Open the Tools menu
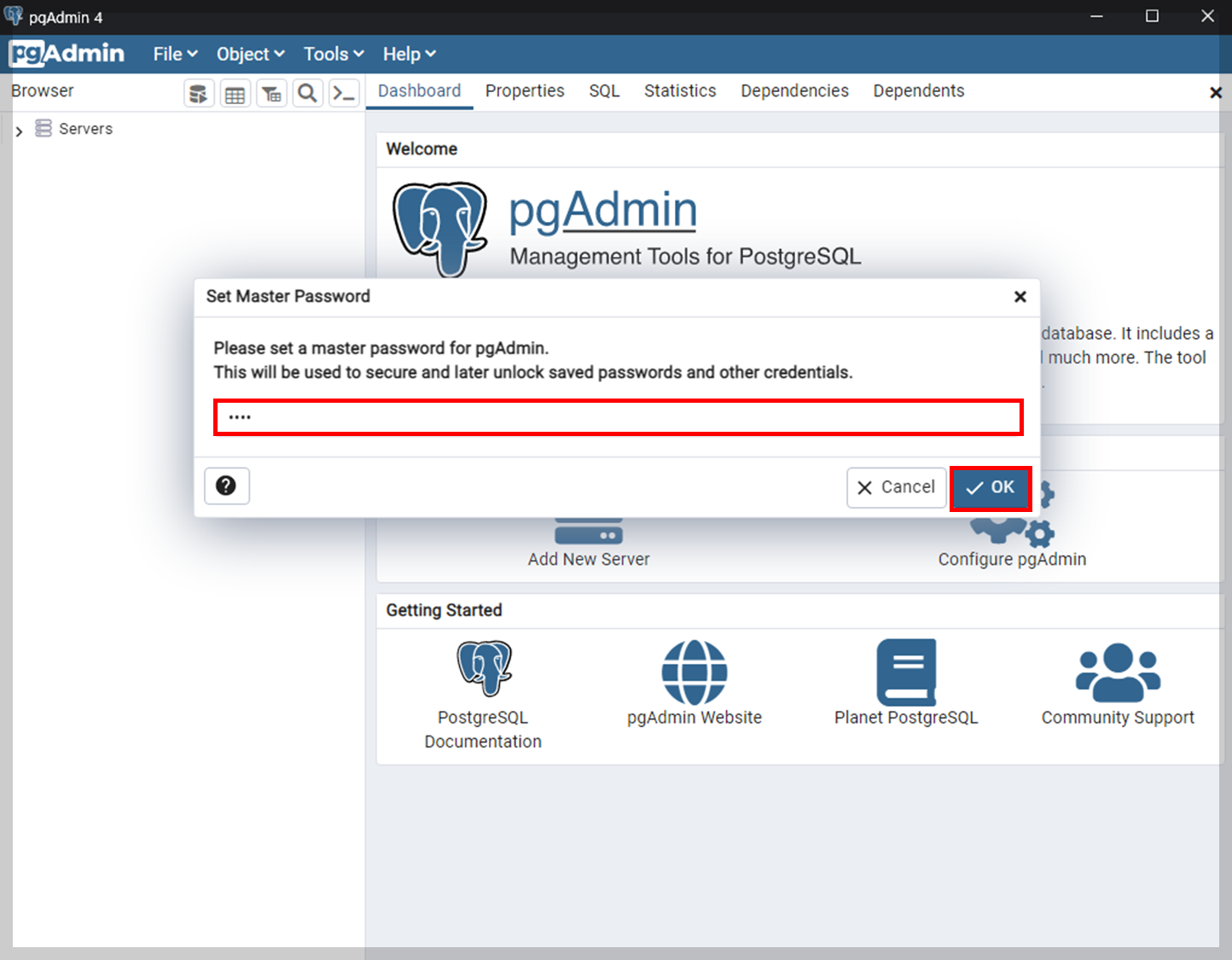The height and width of the screenshot is (960, 1232). click(x=334, y=54)
